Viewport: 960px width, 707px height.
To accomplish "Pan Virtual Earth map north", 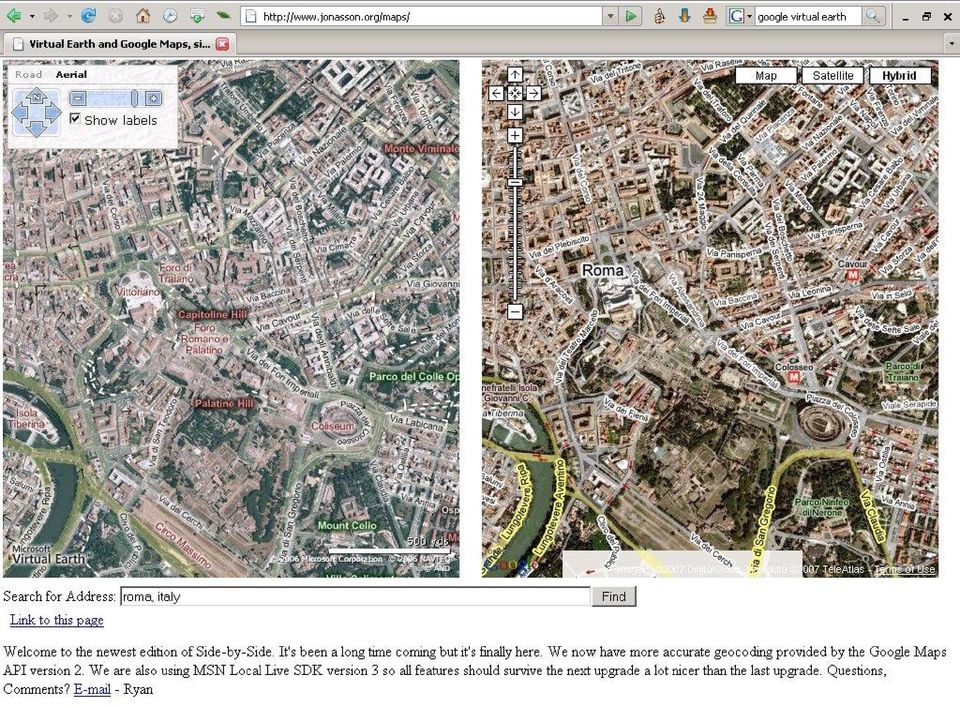I will pyautogui.click(x=36, y=96).
